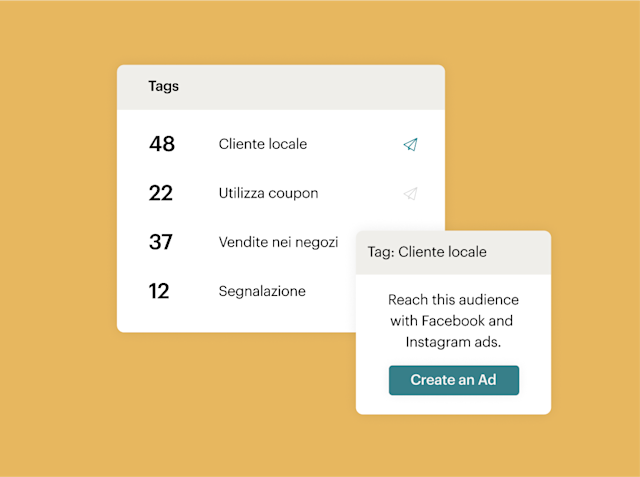Click the word 'Tag:' in popup header
This screenshot has width=640, height=477.
[381, 252]
